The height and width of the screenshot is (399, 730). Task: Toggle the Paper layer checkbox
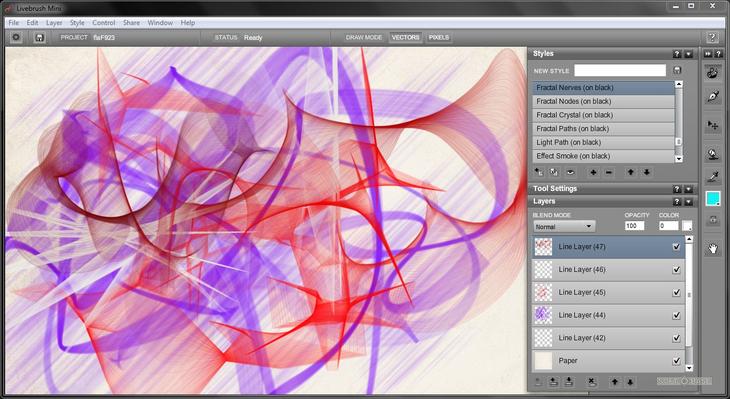tap(676, 360)
